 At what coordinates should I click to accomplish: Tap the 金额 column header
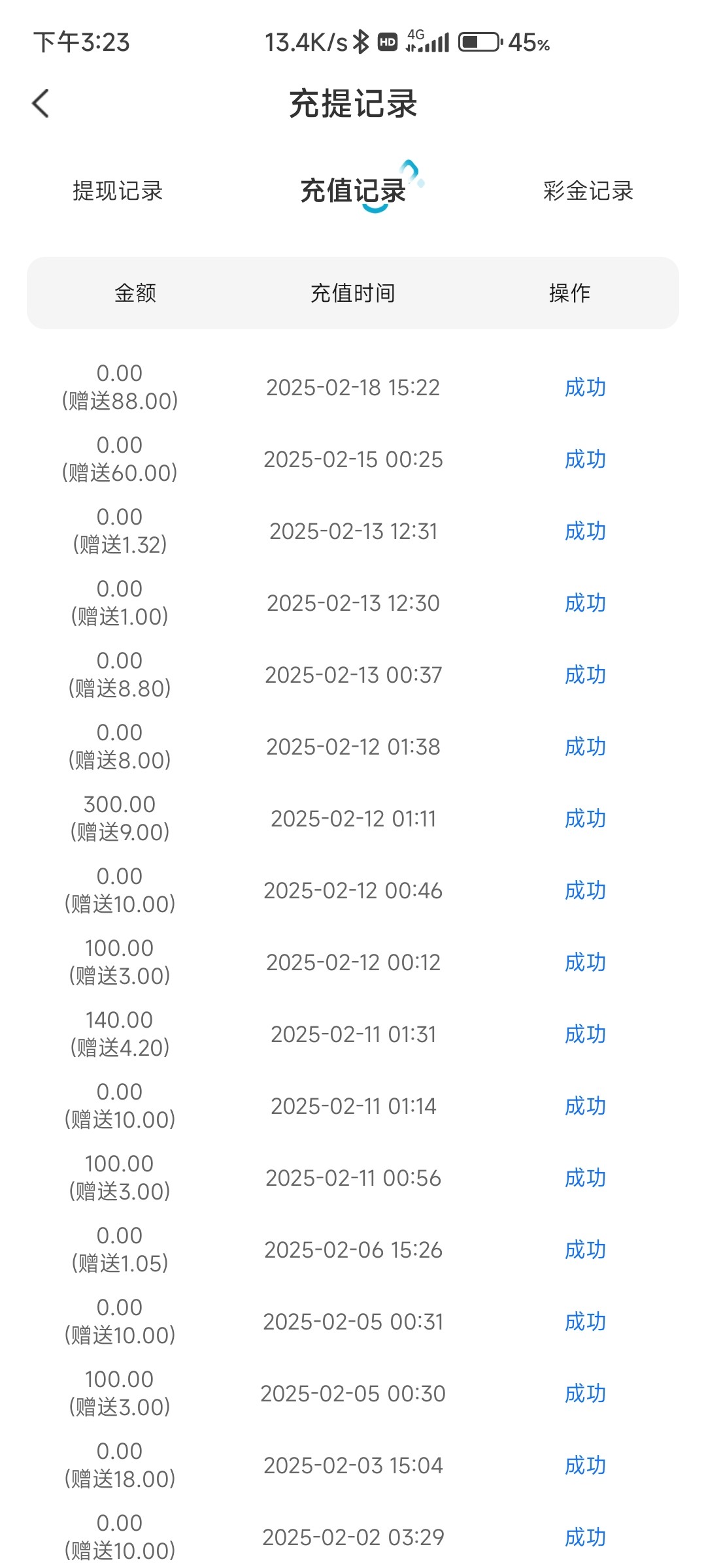(135, 293)
